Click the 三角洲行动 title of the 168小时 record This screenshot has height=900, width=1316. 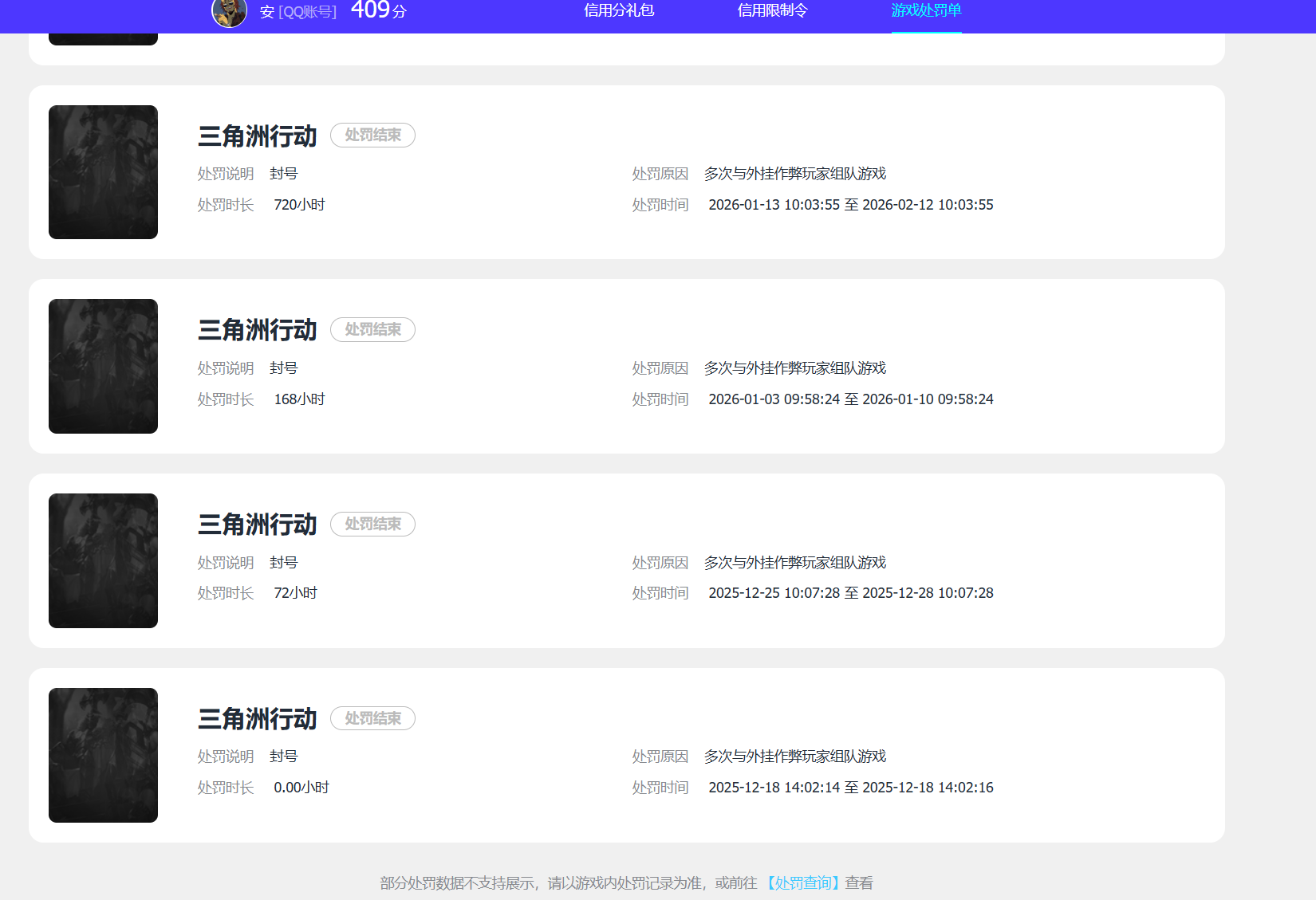(257, 330)
